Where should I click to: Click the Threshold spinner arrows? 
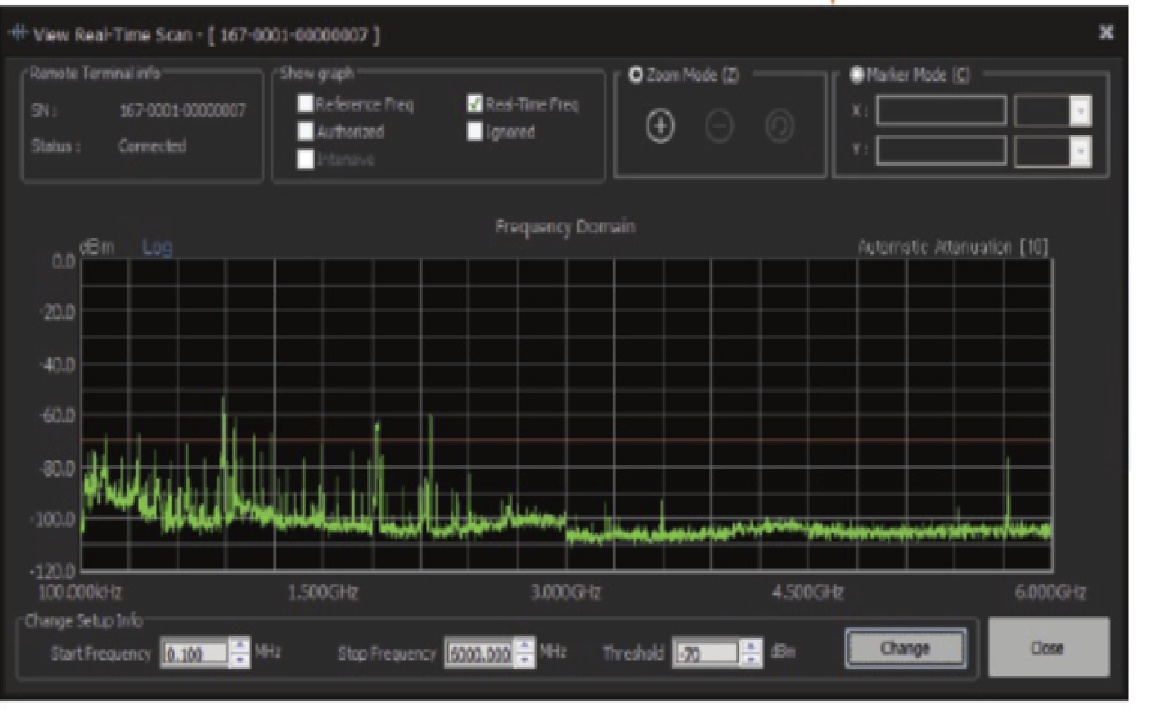click(752, 654)
